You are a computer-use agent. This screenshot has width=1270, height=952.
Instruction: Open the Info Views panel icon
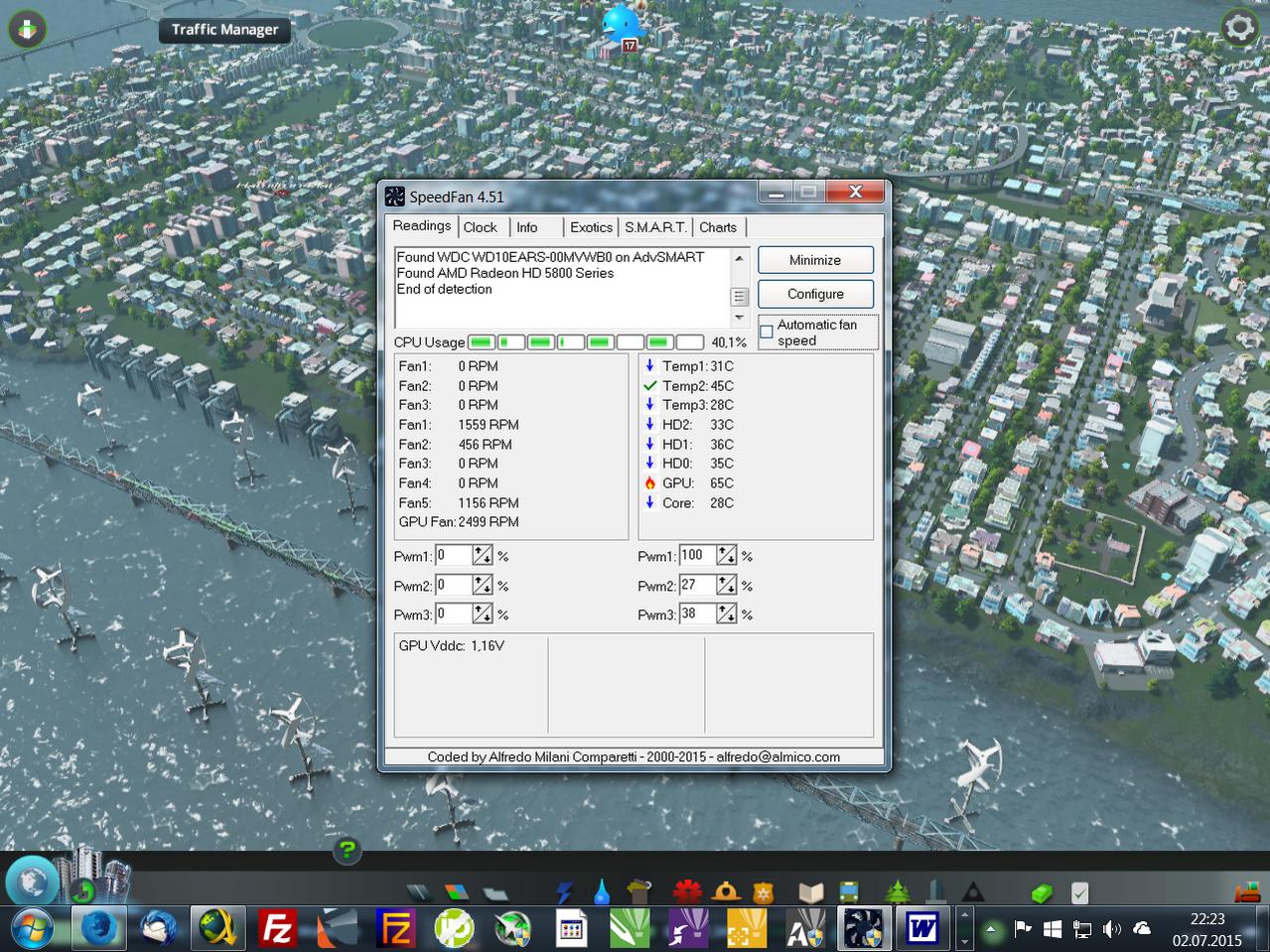coord(27,28)
